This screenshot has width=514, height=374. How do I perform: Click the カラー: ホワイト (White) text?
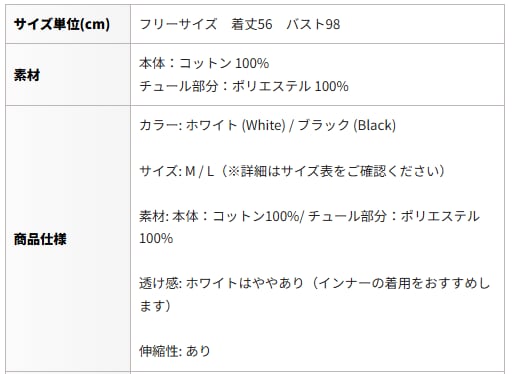[212, 126]
